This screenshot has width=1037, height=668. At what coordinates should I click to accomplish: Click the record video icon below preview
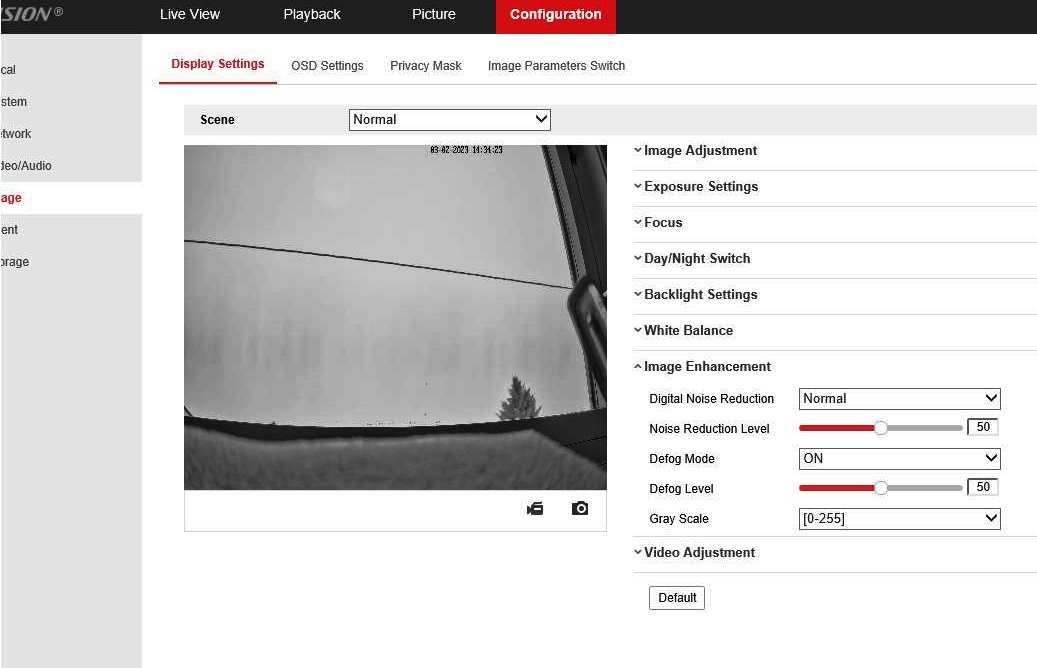point(535,509)
